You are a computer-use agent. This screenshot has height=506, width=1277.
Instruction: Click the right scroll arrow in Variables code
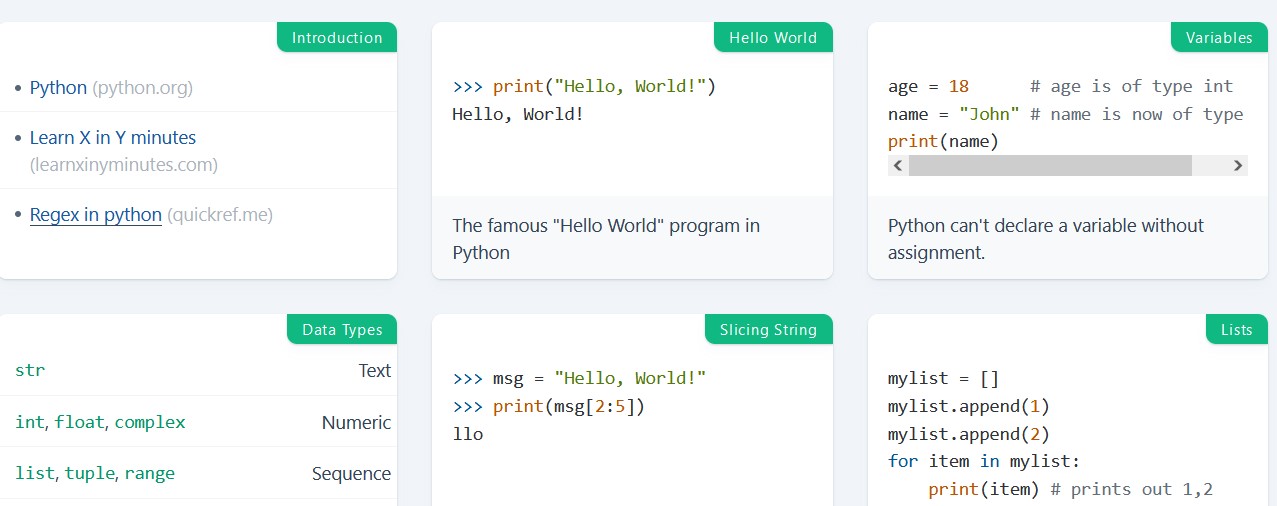point(1238,166)
